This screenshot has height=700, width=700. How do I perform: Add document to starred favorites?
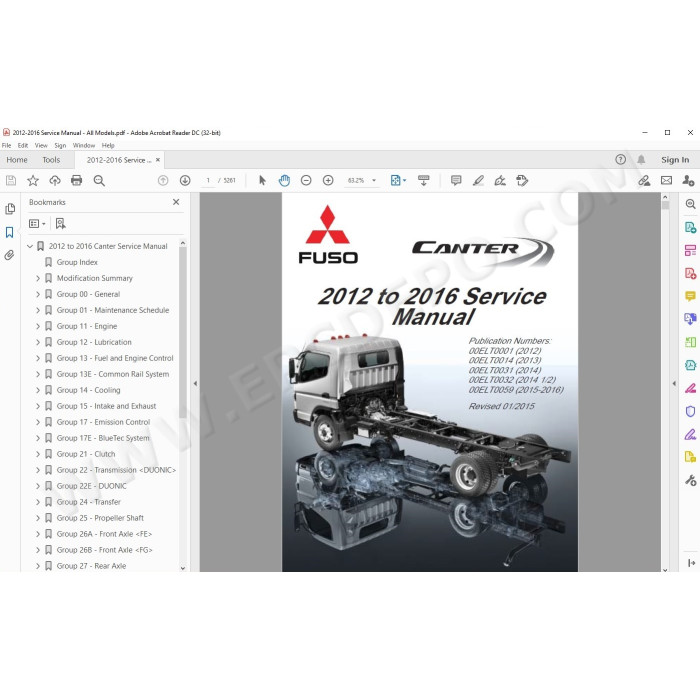tap(33, 180)
